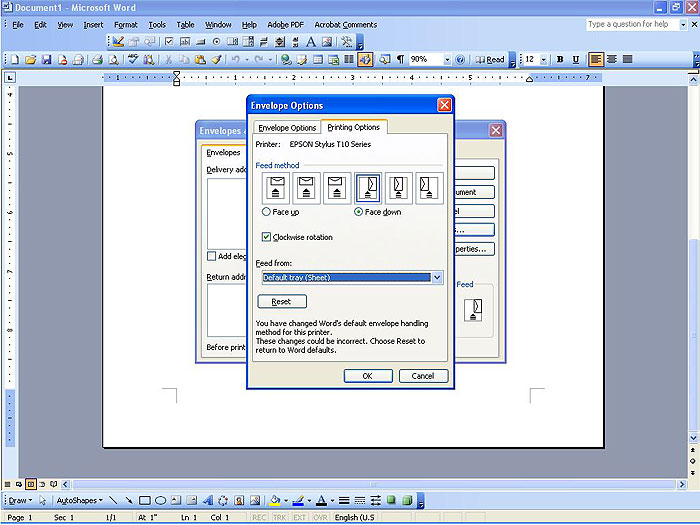This screenshot has width=700, height=525.
Task: Select the Oval shape tool
Action: pos(161,500)
